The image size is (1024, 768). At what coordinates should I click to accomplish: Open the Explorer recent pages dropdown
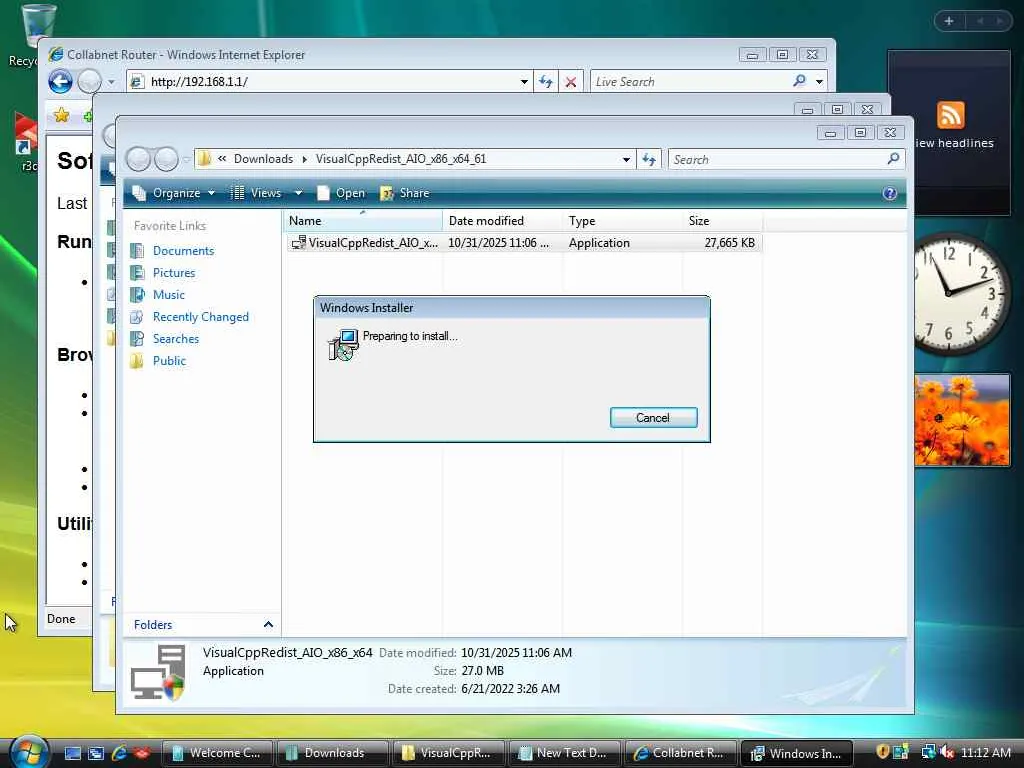pos(186,159)
